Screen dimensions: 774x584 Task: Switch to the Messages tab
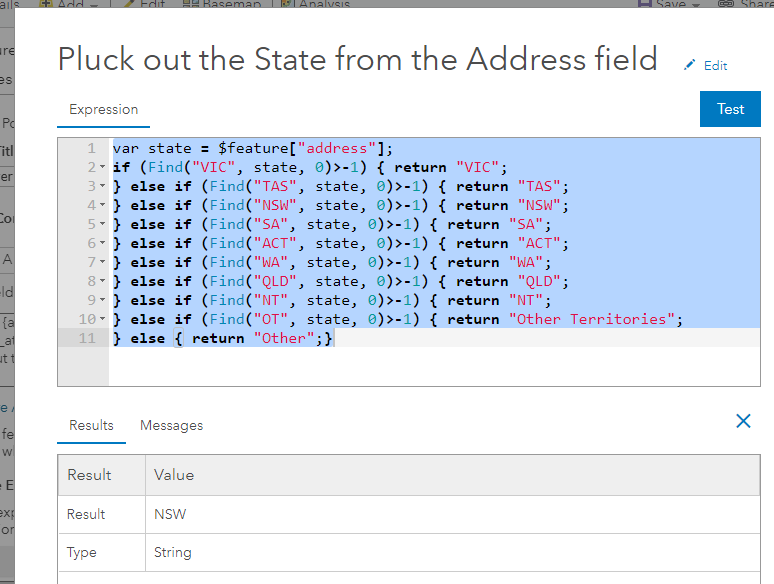tap(171, 425)
